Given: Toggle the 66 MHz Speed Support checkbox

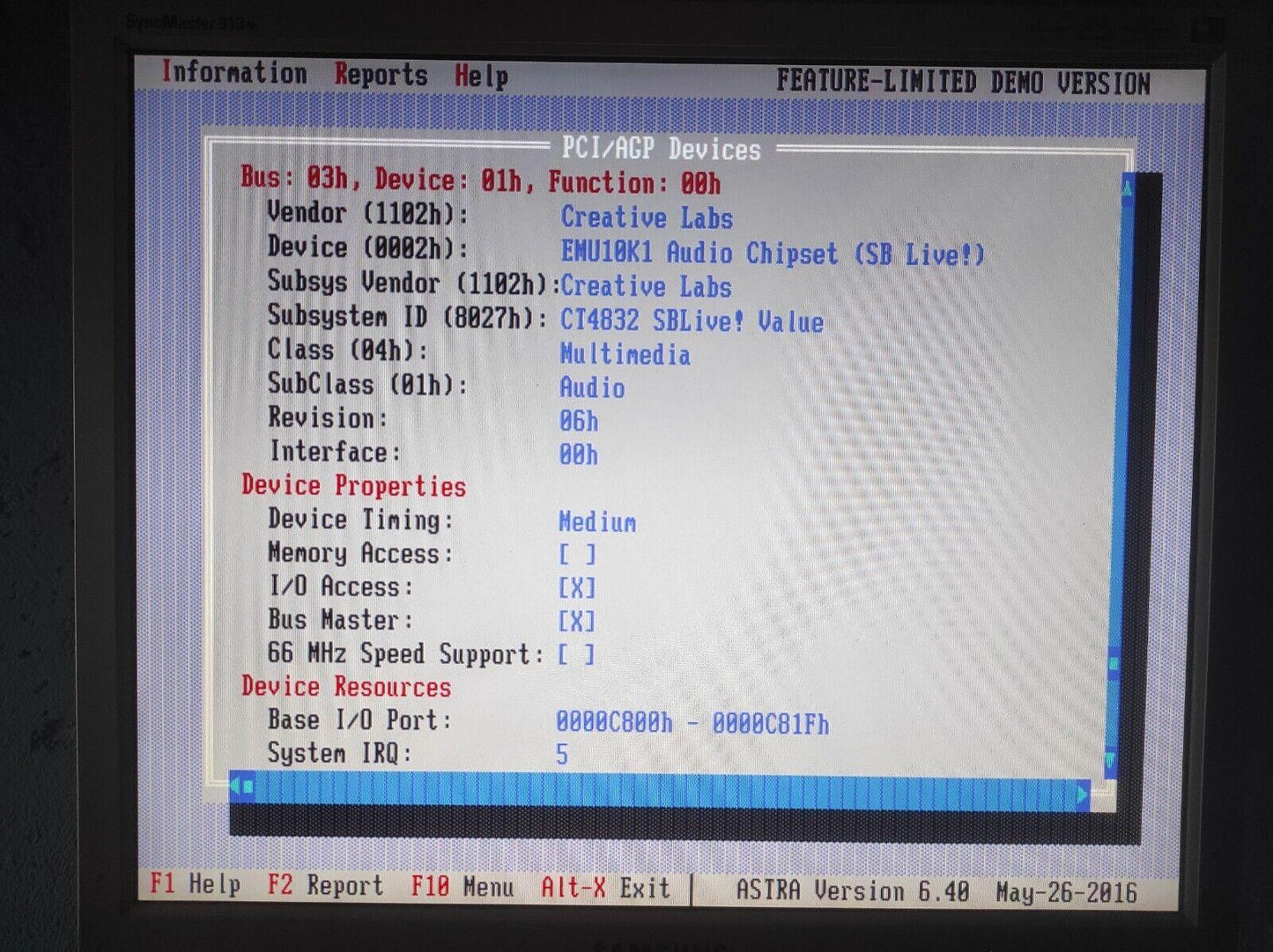Looking at the screenshot, I should click(577, 655).
